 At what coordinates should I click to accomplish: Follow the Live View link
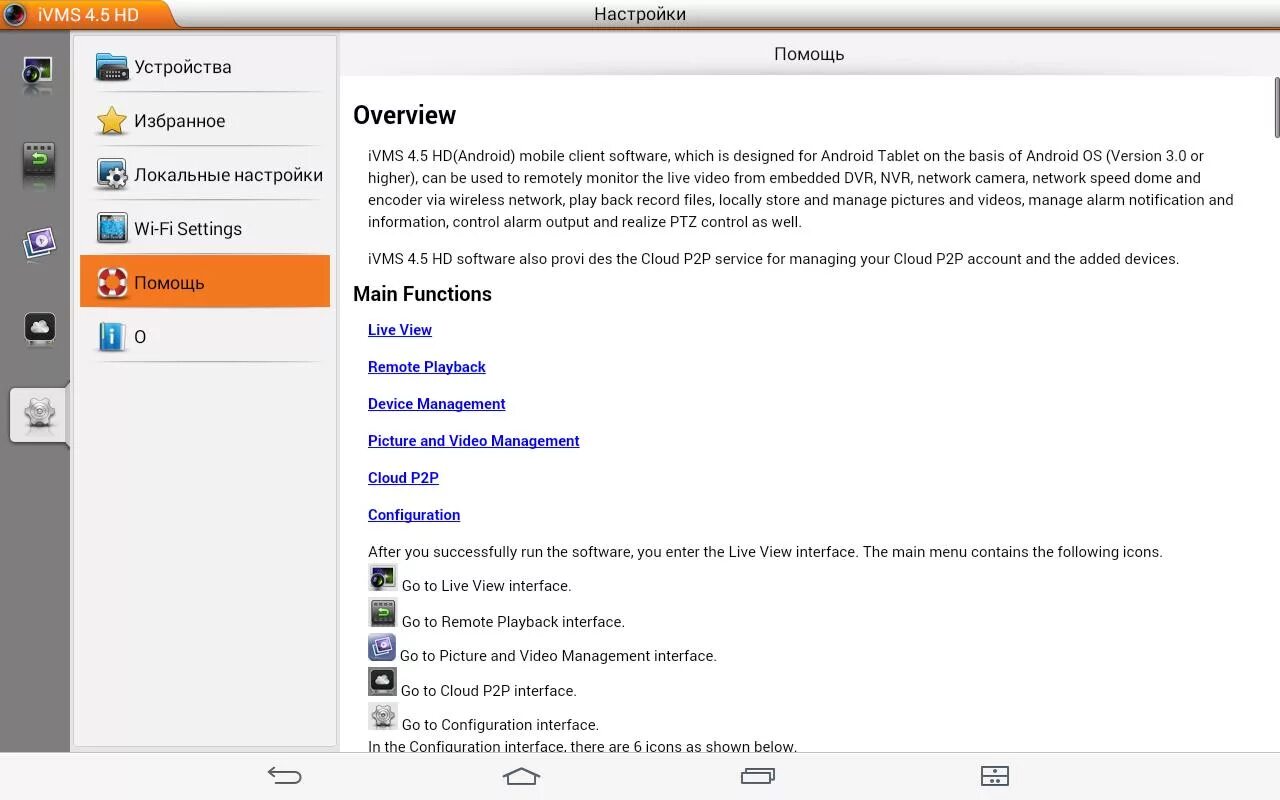tap(400, 330)
